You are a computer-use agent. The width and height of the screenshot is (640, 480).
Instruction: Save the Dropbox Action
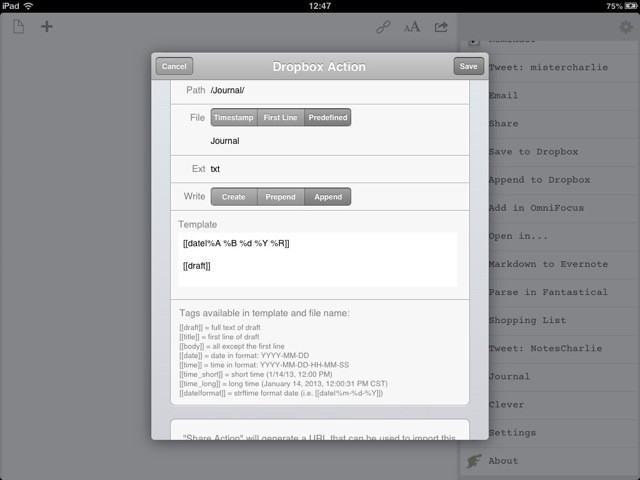pyautogui.click(x=467, y=67)
